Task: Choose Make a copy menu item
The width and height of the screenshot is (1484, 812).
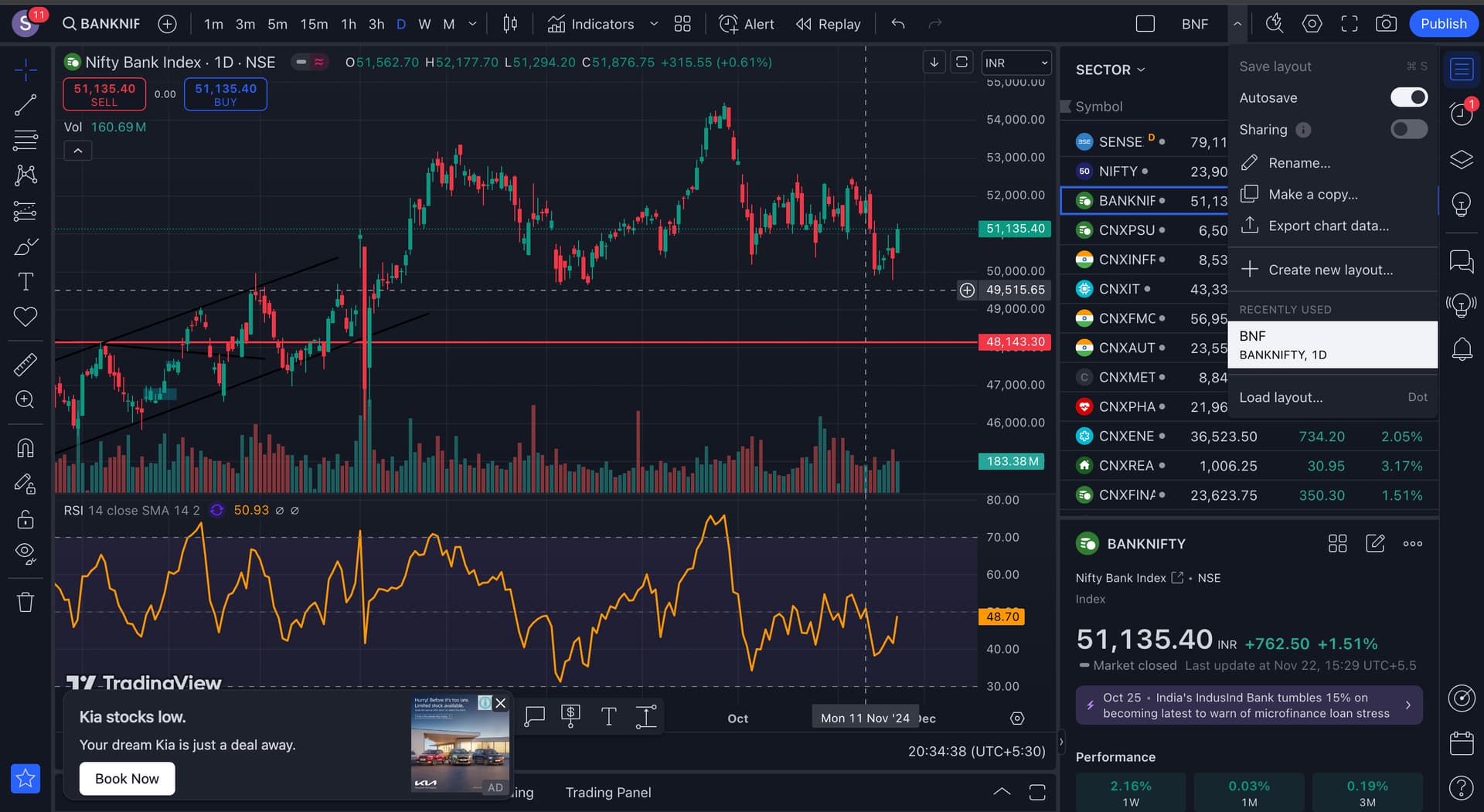Action: tap(1333, 195)
